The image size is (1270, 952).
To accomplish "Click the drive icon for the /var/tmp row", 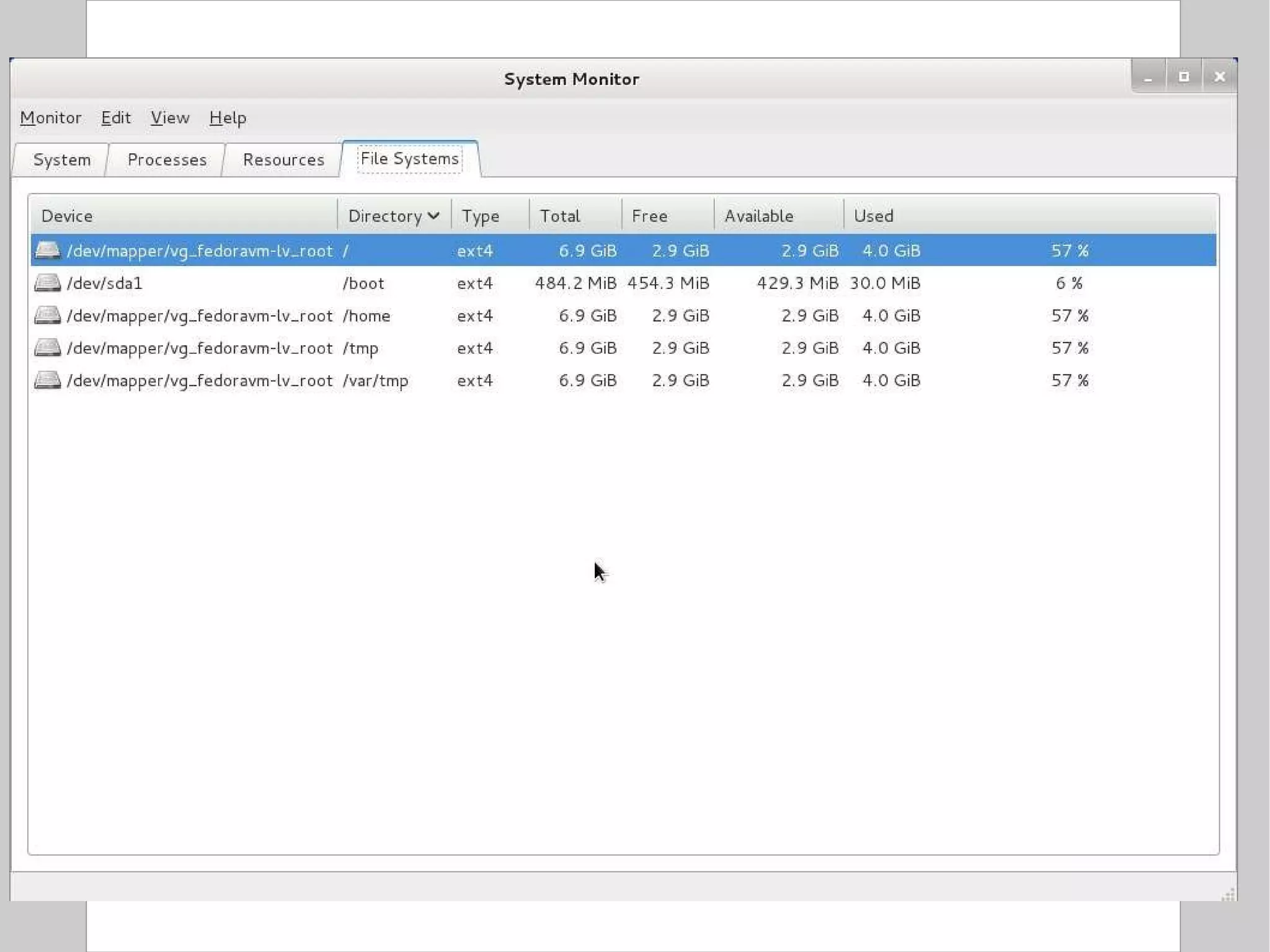I will pos(47,380).
